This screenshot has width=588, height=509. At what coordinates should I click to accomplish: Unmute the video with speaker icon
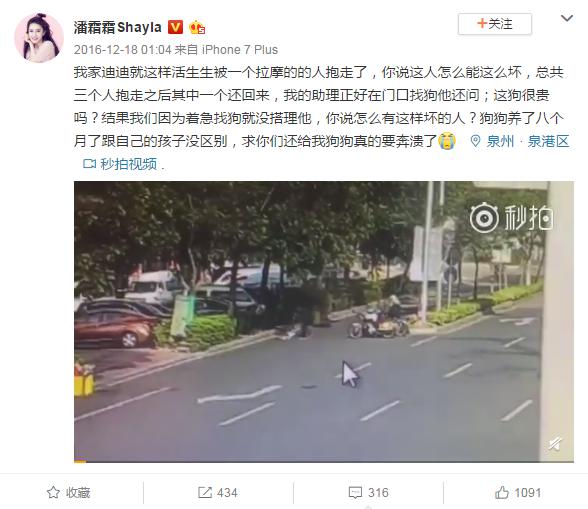tap(555, 444)
